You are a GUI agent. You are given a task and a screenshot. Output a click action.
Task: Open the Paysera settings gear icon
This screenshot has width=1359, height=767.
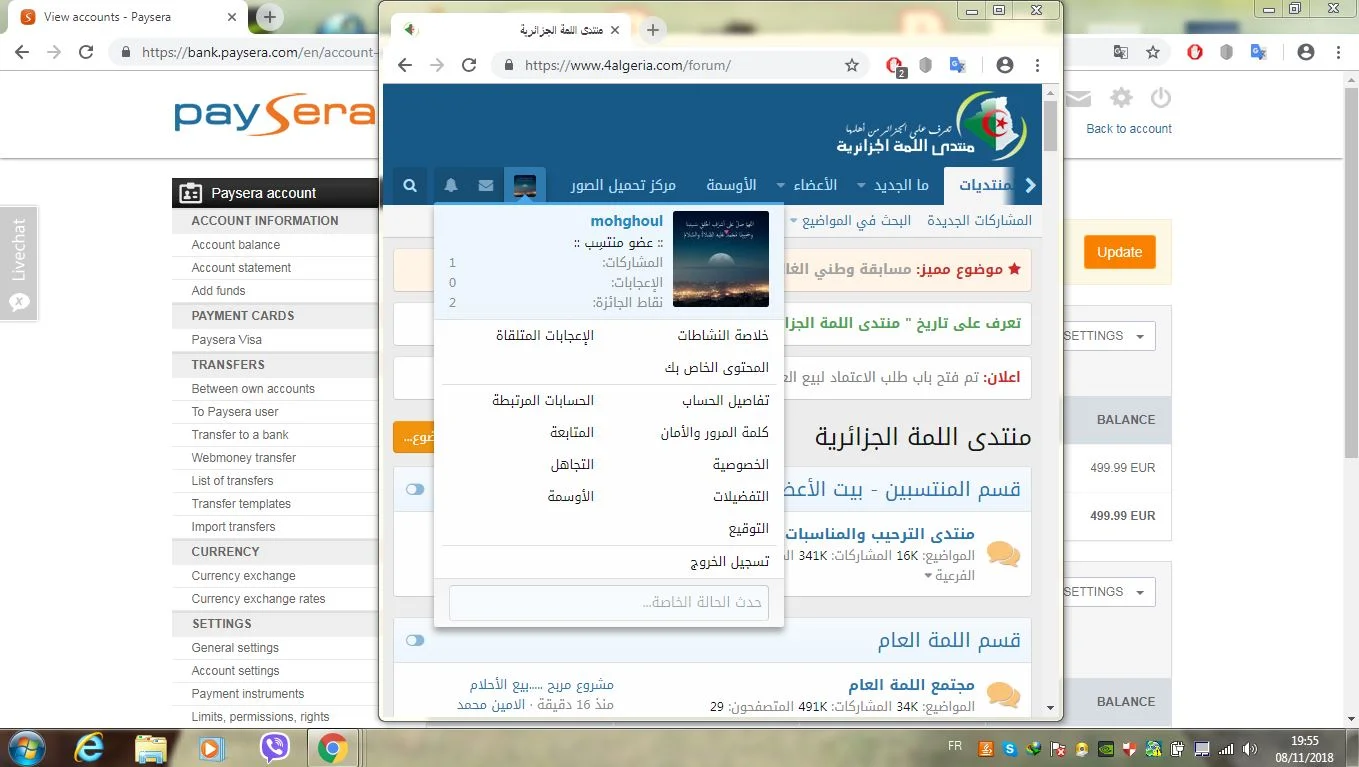[x=1122, y=98]
